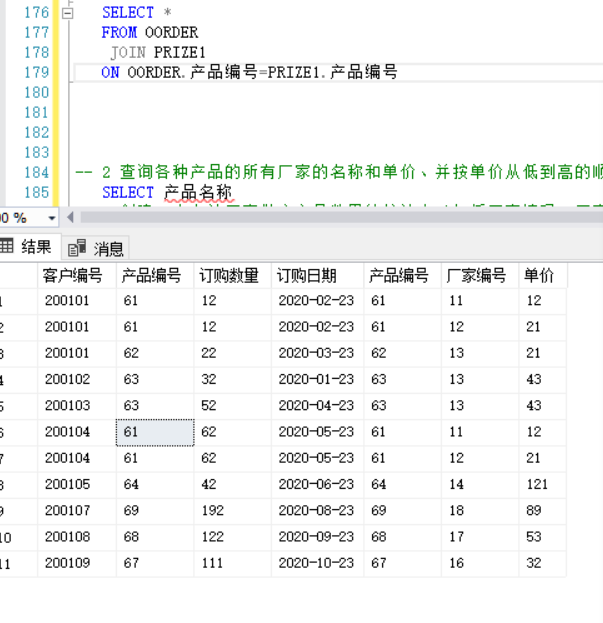Select 厂家编号 cell 17
603x623 pixels.
point(480,537)
